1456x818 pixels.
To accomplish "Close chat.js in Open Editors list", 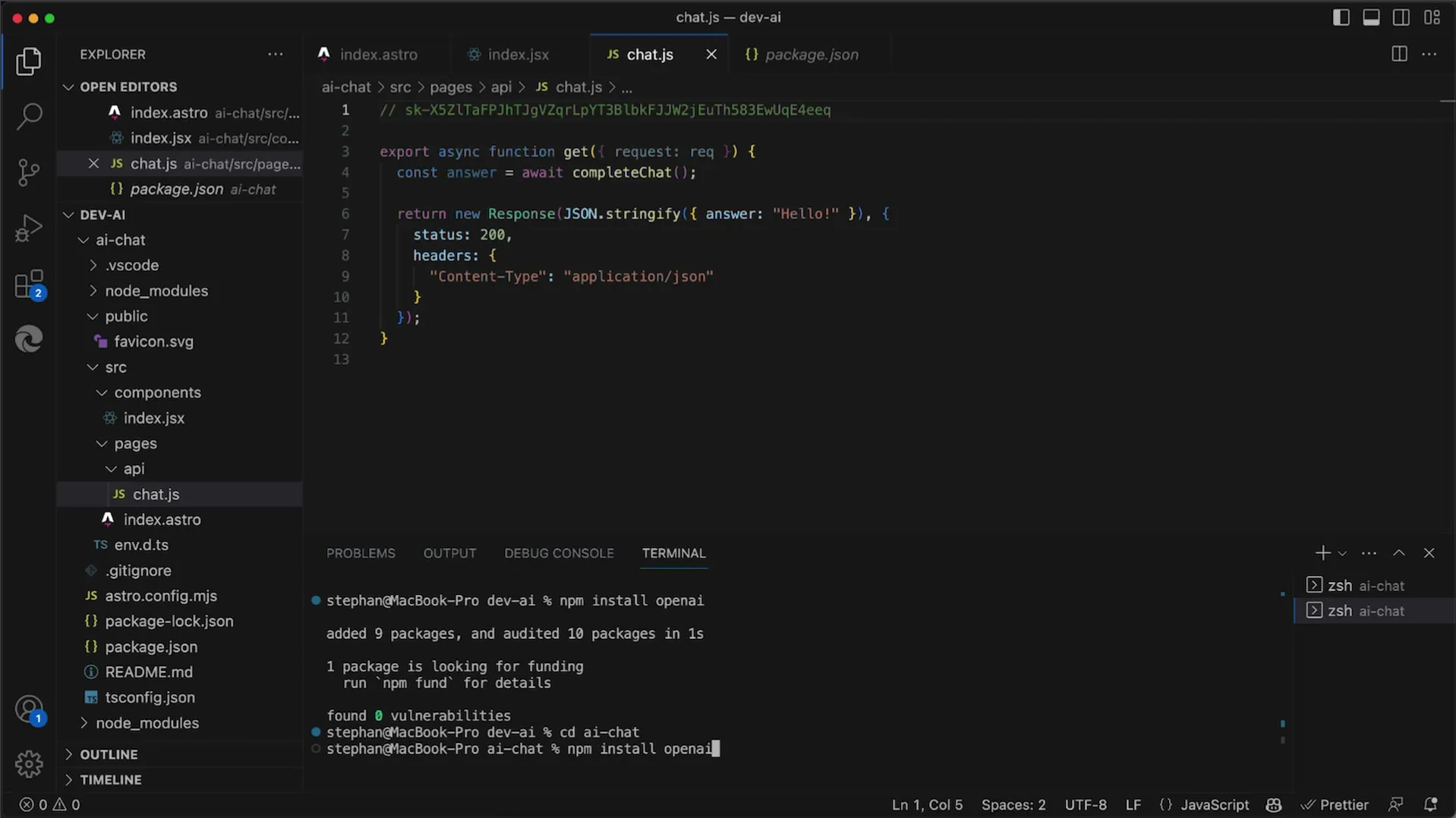I will click(x=93, y=164).
